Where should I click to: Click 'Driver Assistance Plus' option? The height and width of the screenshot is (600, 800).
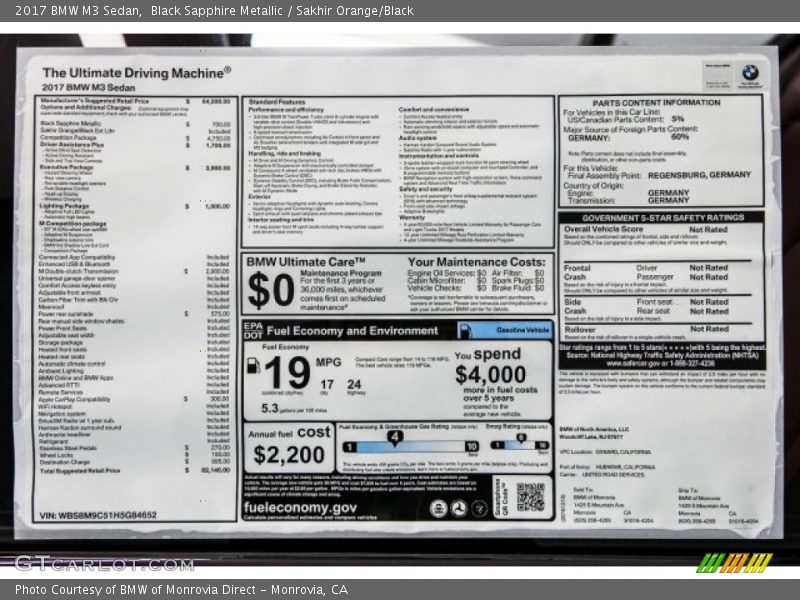pyautogui.click(x=72, y=145)
